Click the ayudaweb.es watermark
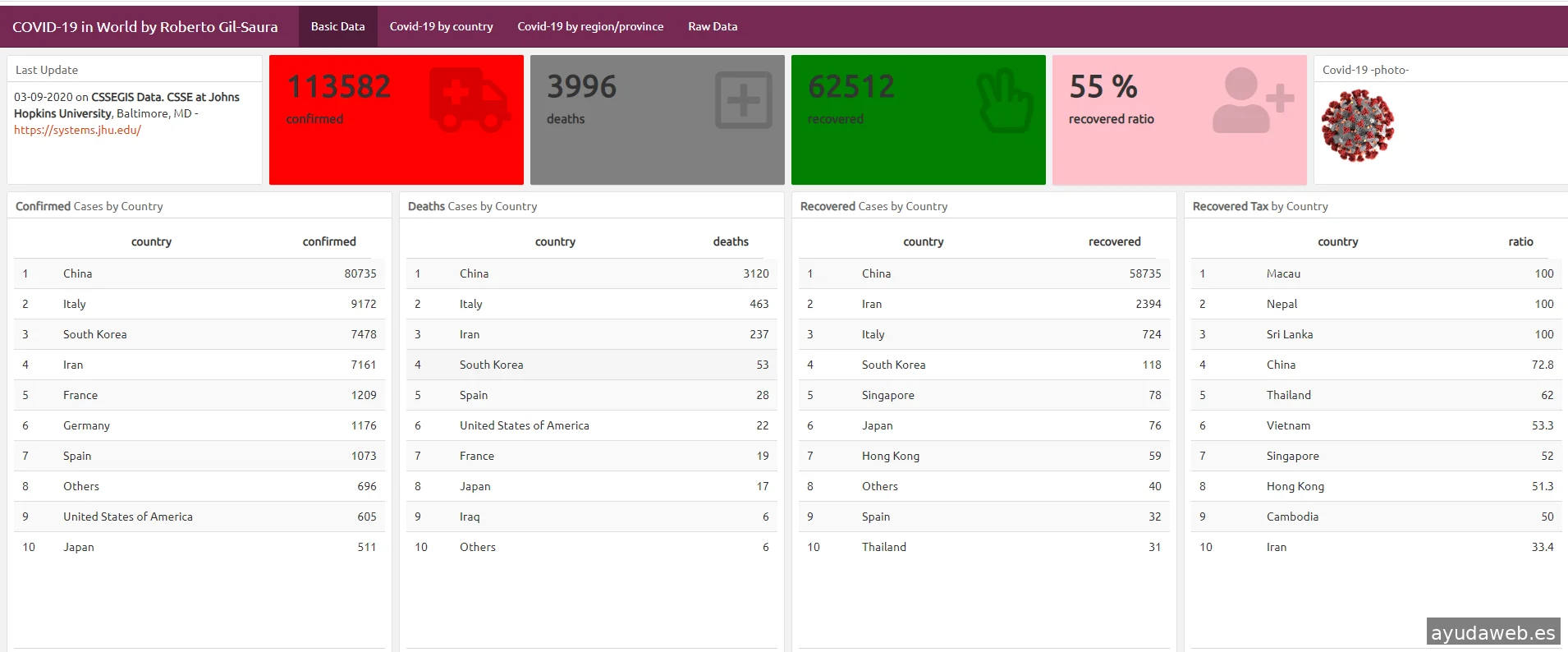 coord(1492,632)
